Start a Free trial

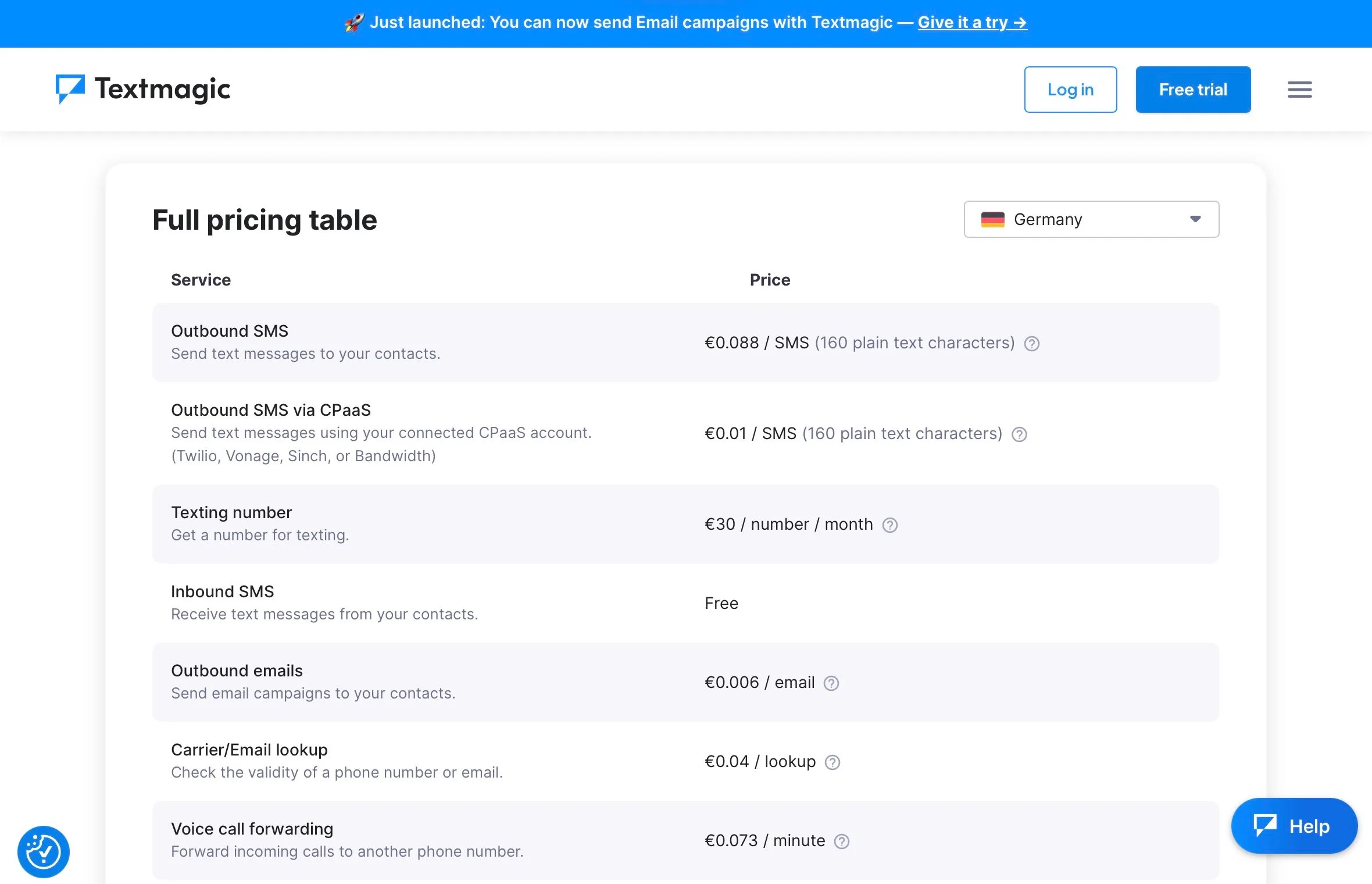[x=1193, y=90]
